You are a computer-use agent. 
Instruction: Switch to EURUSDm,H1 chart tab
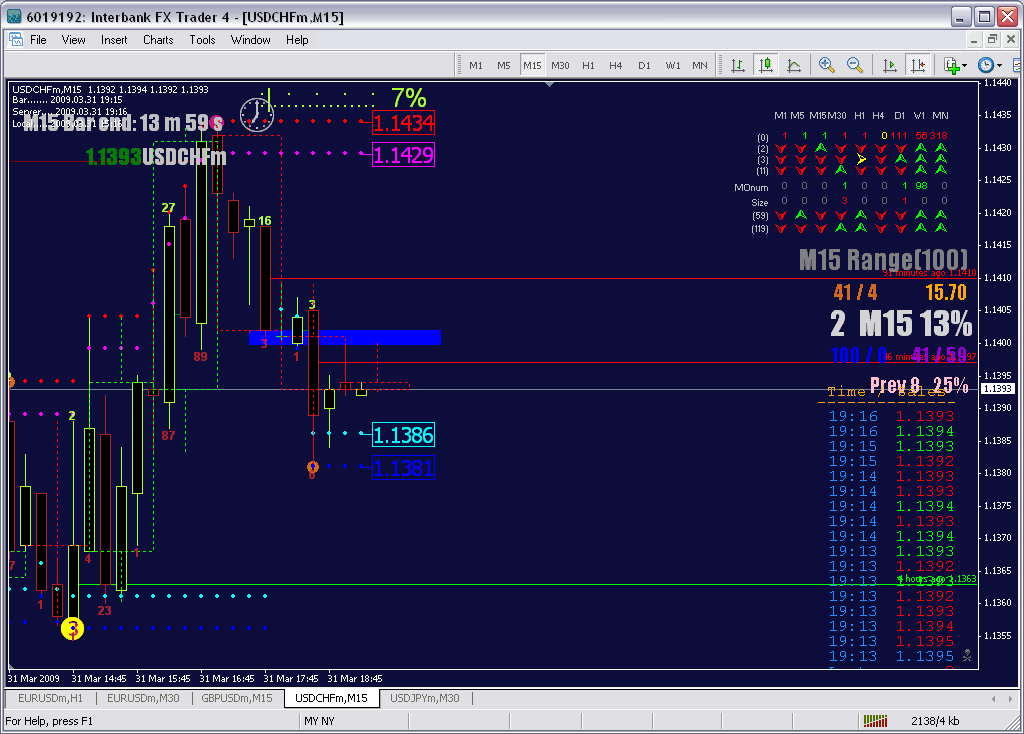coord(51,698)
